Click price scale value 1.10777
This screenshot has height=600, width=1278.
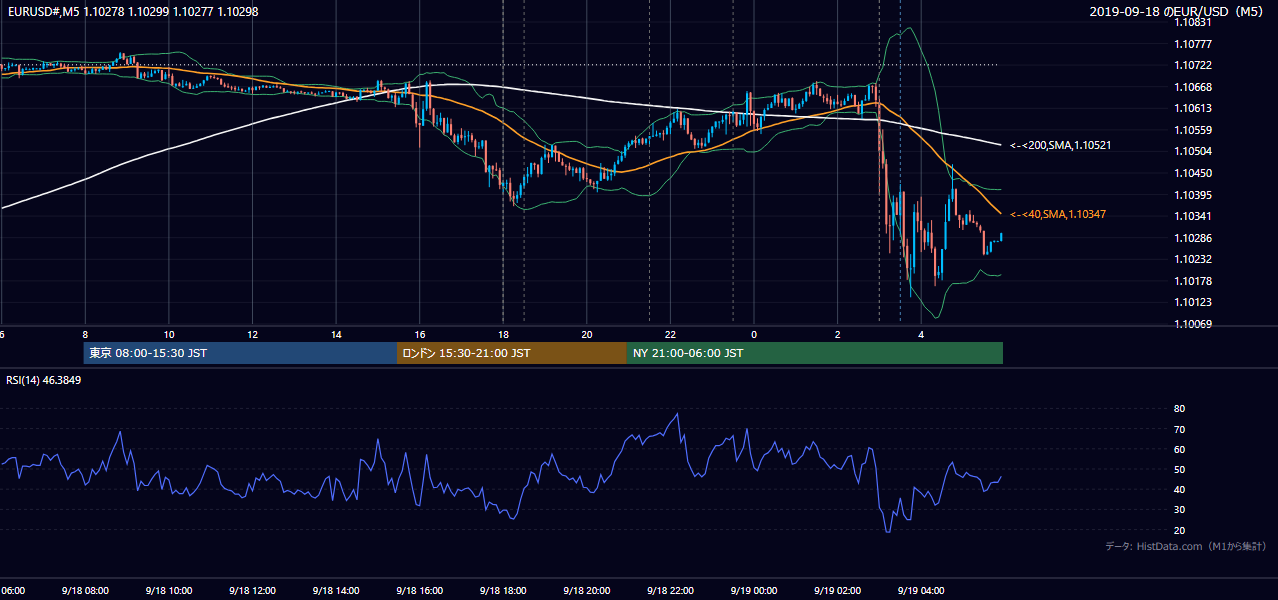1195,44
